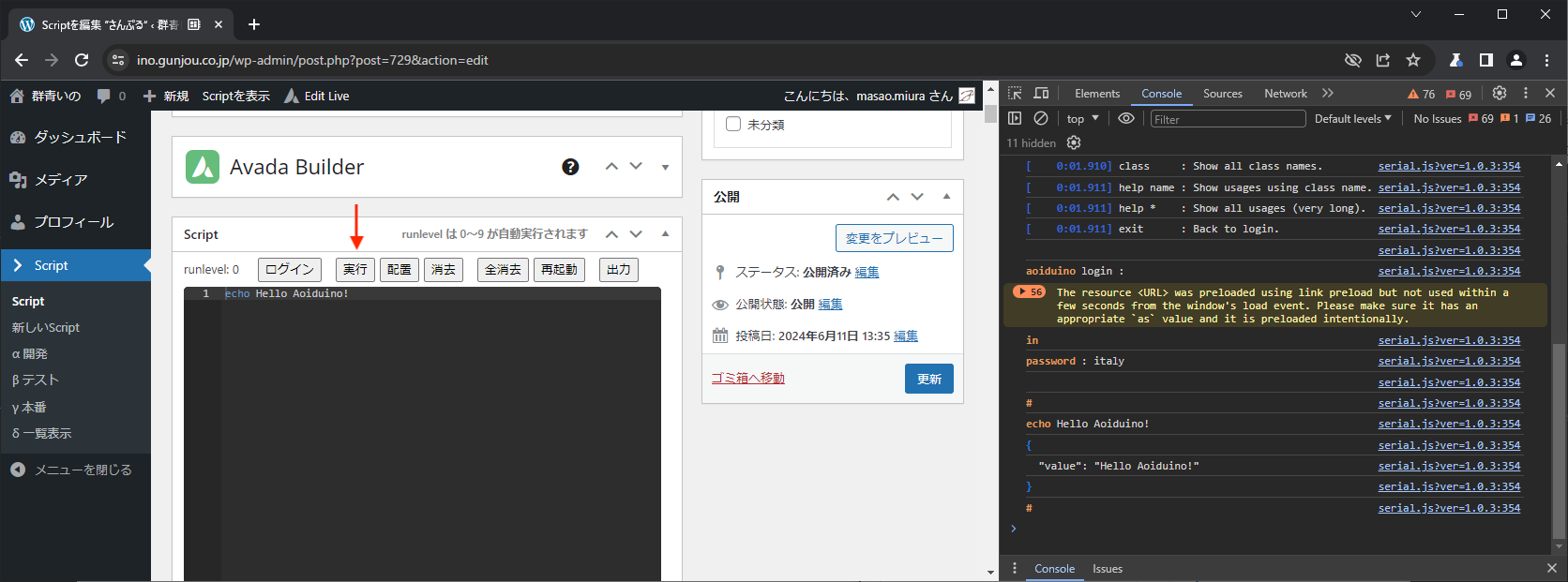
Task: Check the 未分類 category checkbox
Action: click(x=733, y=125)
